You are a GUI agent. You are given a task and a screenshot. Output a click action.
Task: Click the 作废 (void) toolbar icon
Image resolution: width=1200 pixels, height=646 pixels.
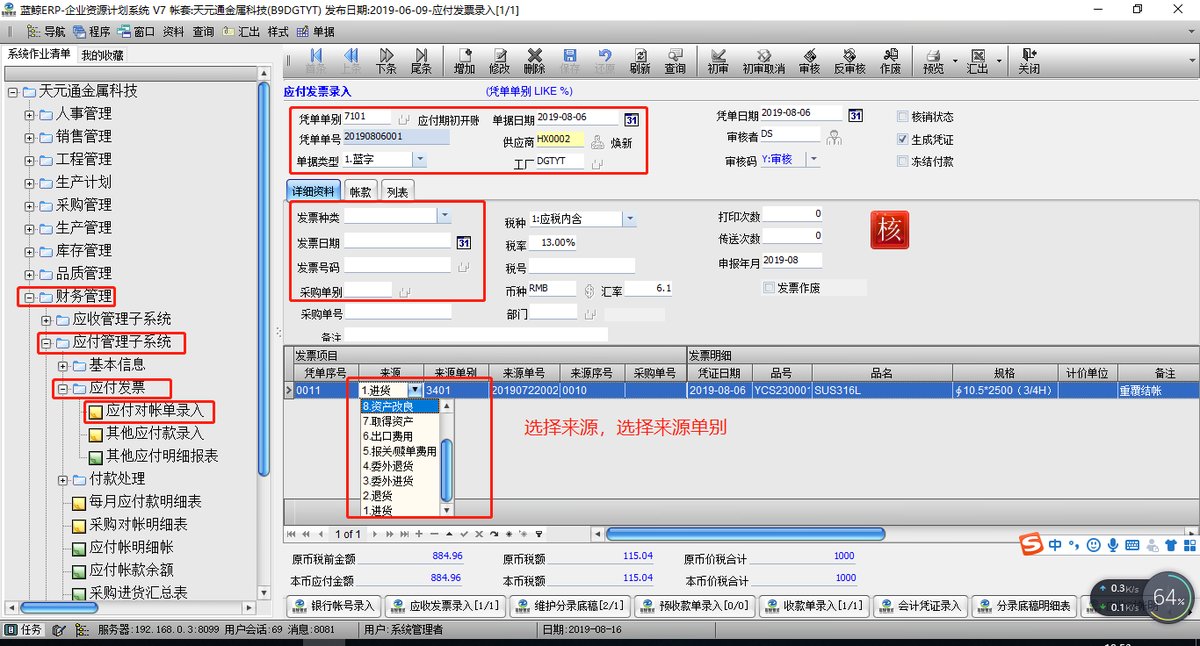[890, 61]
